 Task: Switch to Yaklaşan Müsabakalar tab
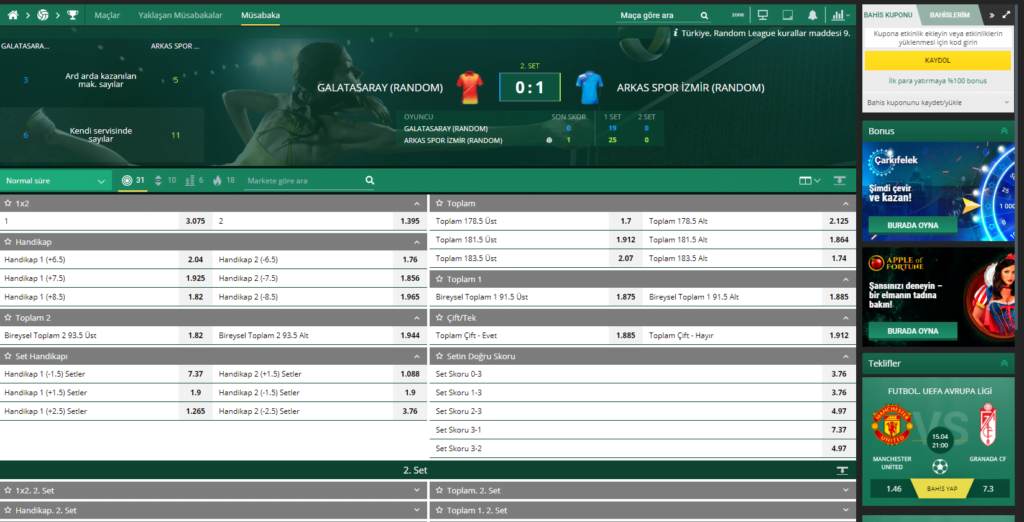[180, 14]
